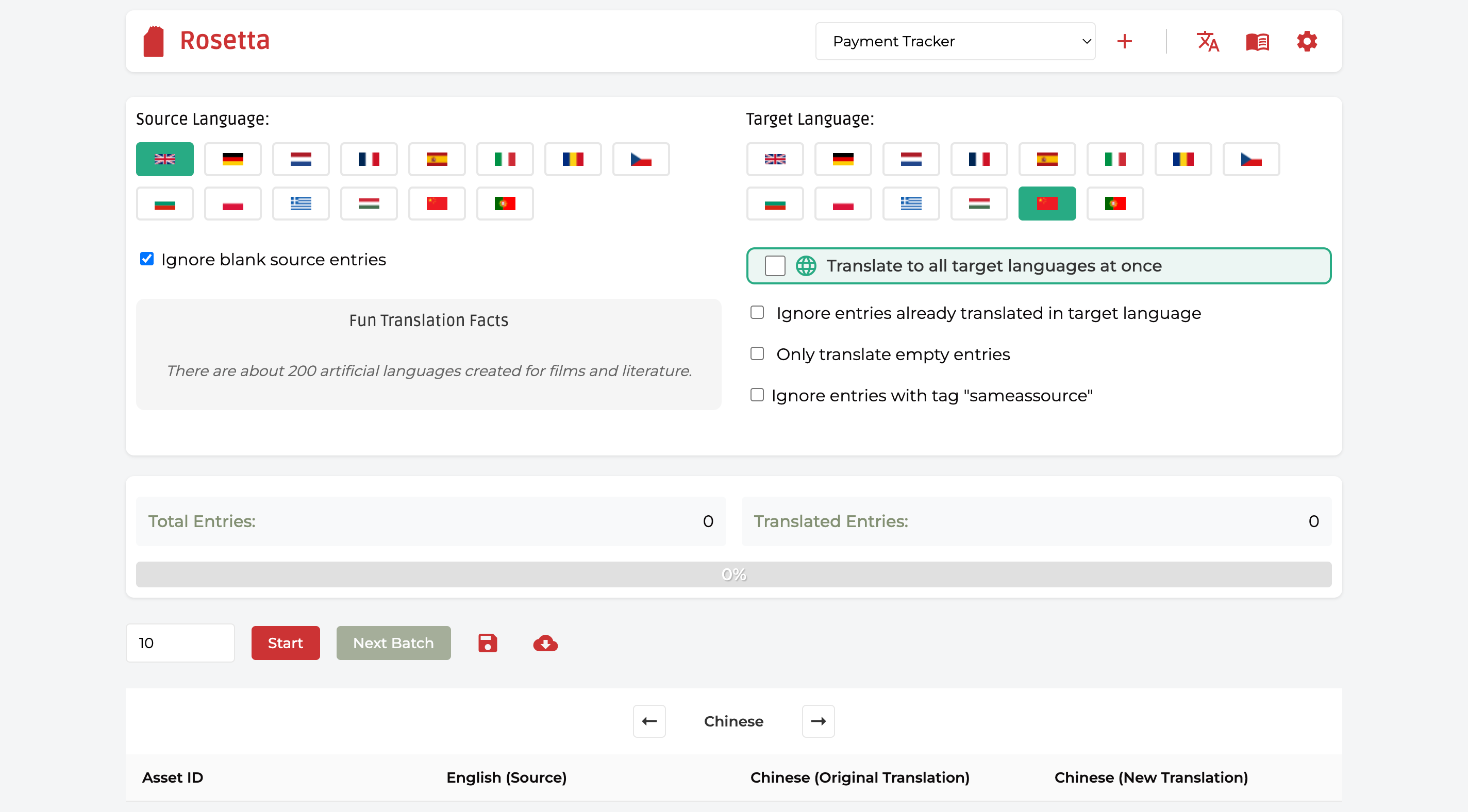Open settings gear icon
Viewport: 1468px width, 812px height.
click(1306, 41)
